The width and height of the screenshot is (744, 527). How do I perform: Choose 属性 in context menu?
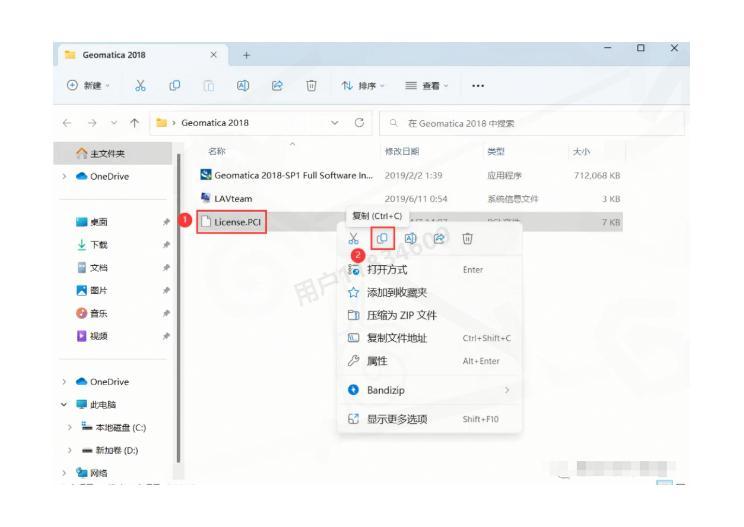[x=429, y=361]
